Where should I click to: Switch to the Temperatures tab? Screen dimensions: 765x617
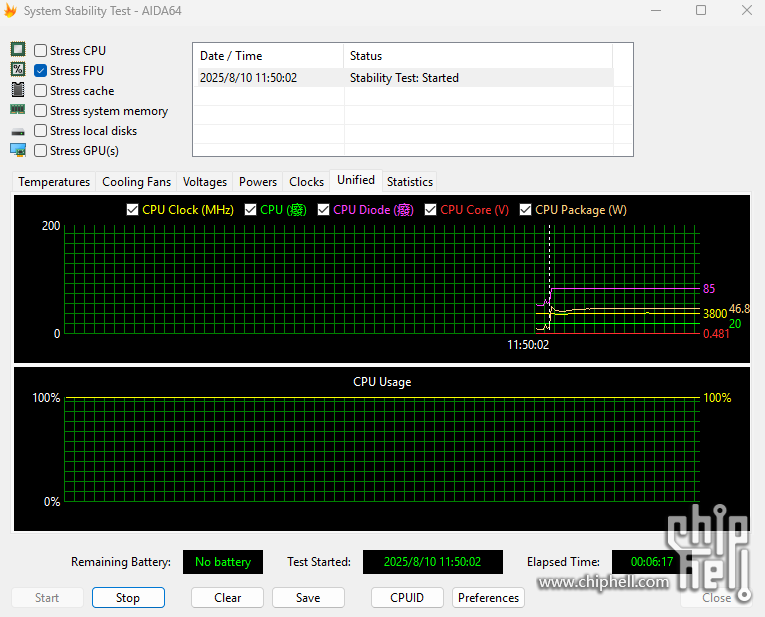click(x=54, y=182)
